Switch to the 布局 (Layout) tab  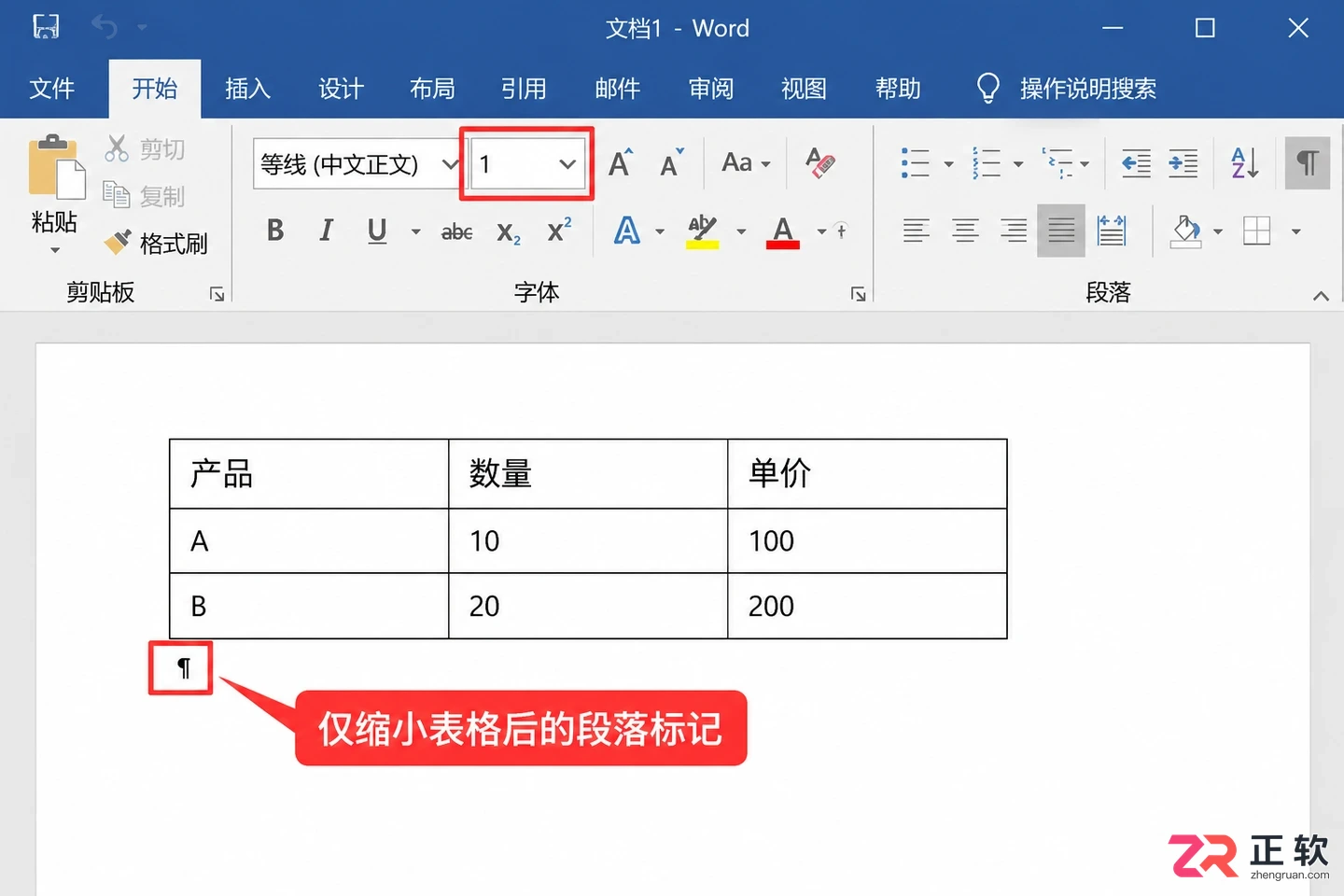432,89
